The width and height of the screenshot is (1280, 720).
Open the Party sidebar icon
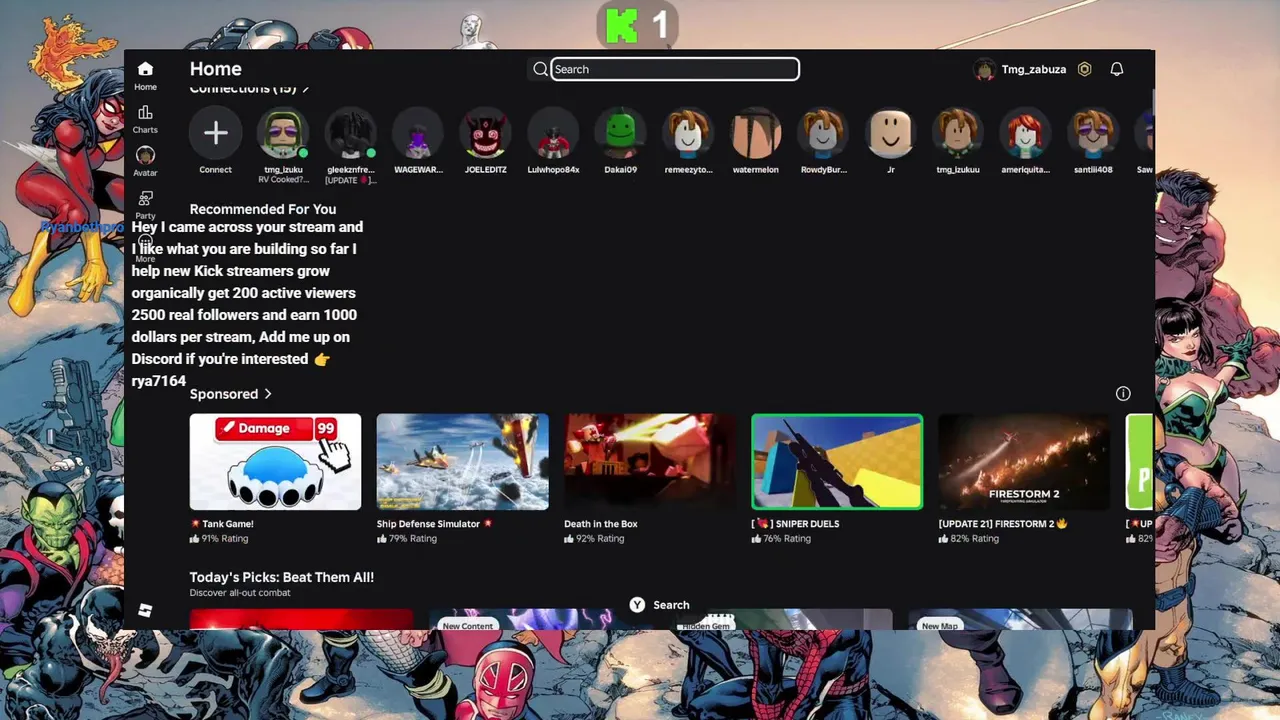(145, 199)
